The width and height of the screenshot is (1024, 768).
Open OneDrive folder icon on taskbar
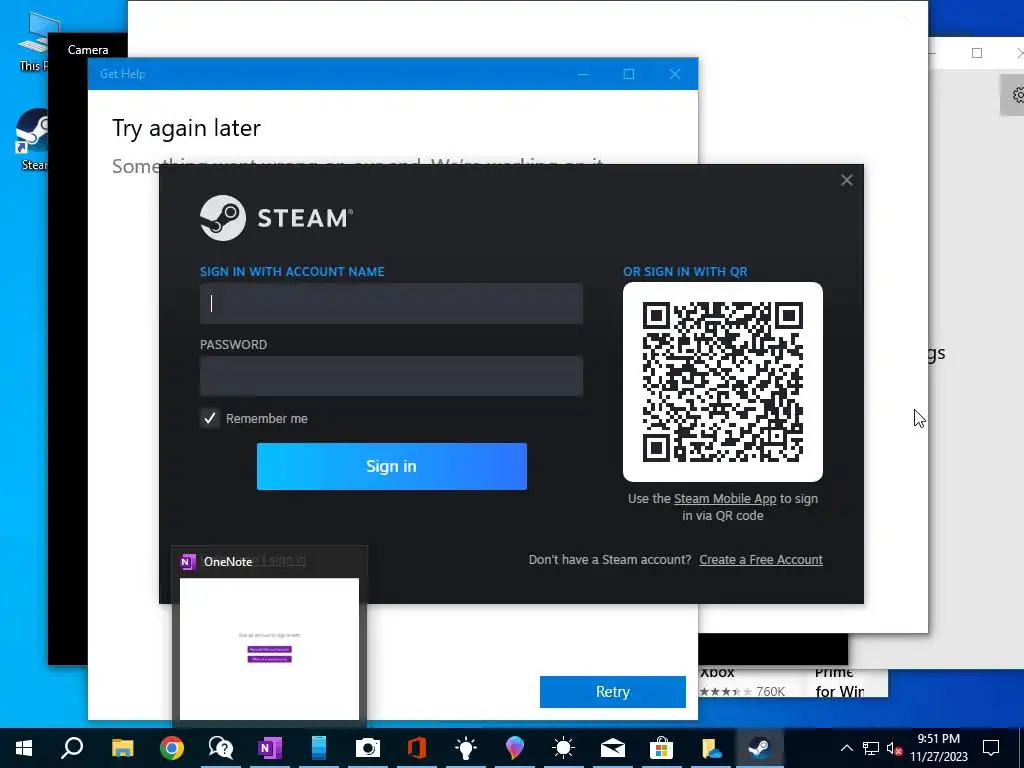711,748
